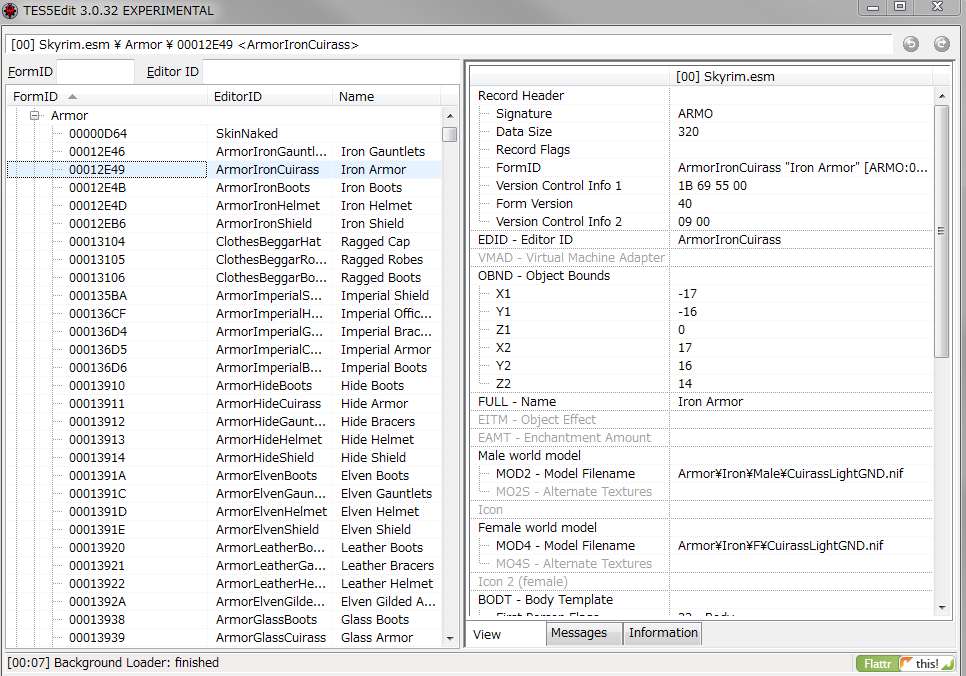This screenshot has width=966, height=676.
Task: Click the forward navigation arrow button
Action: 941,44
